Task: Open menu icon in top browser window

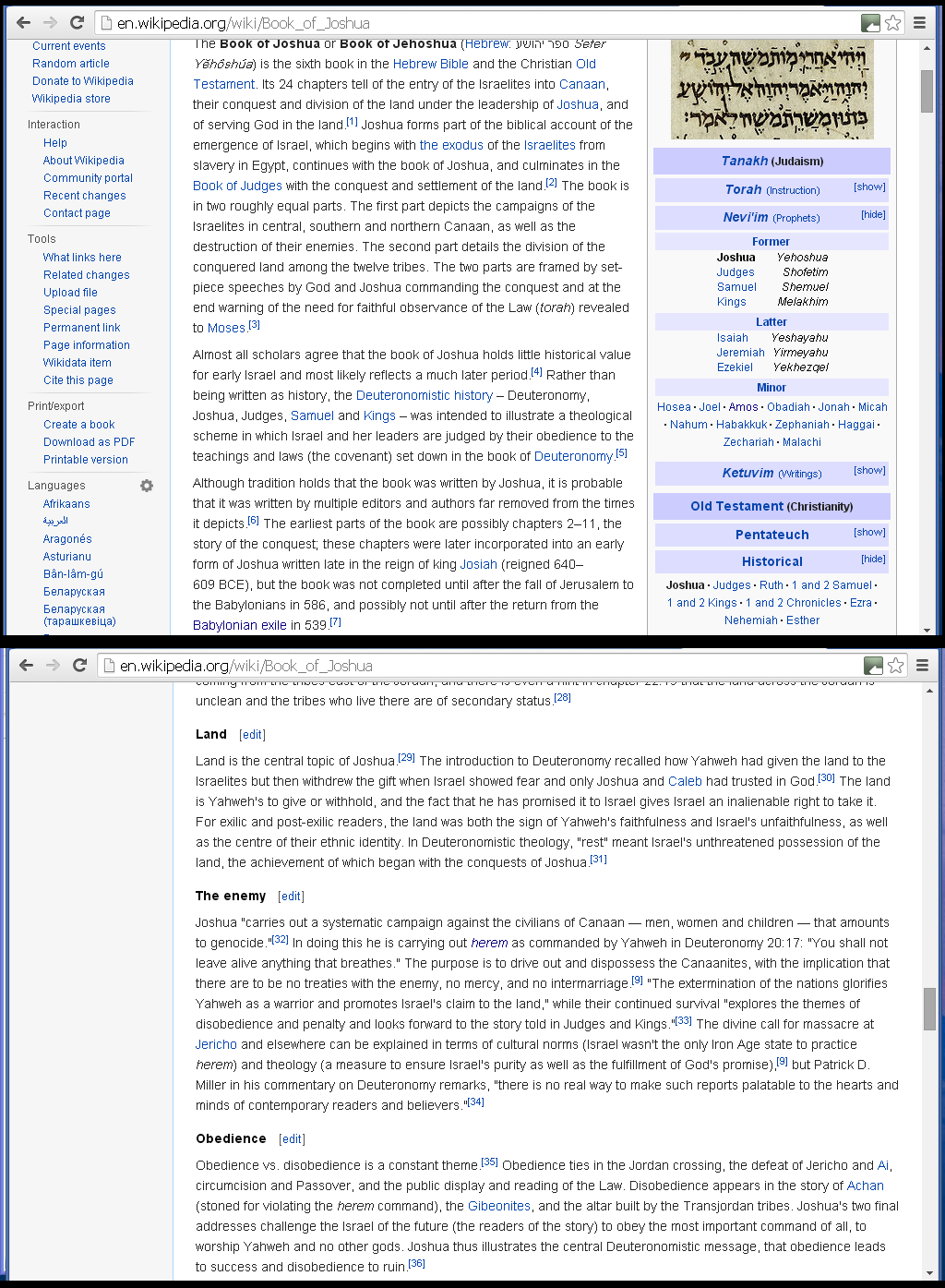Action: 920,22
